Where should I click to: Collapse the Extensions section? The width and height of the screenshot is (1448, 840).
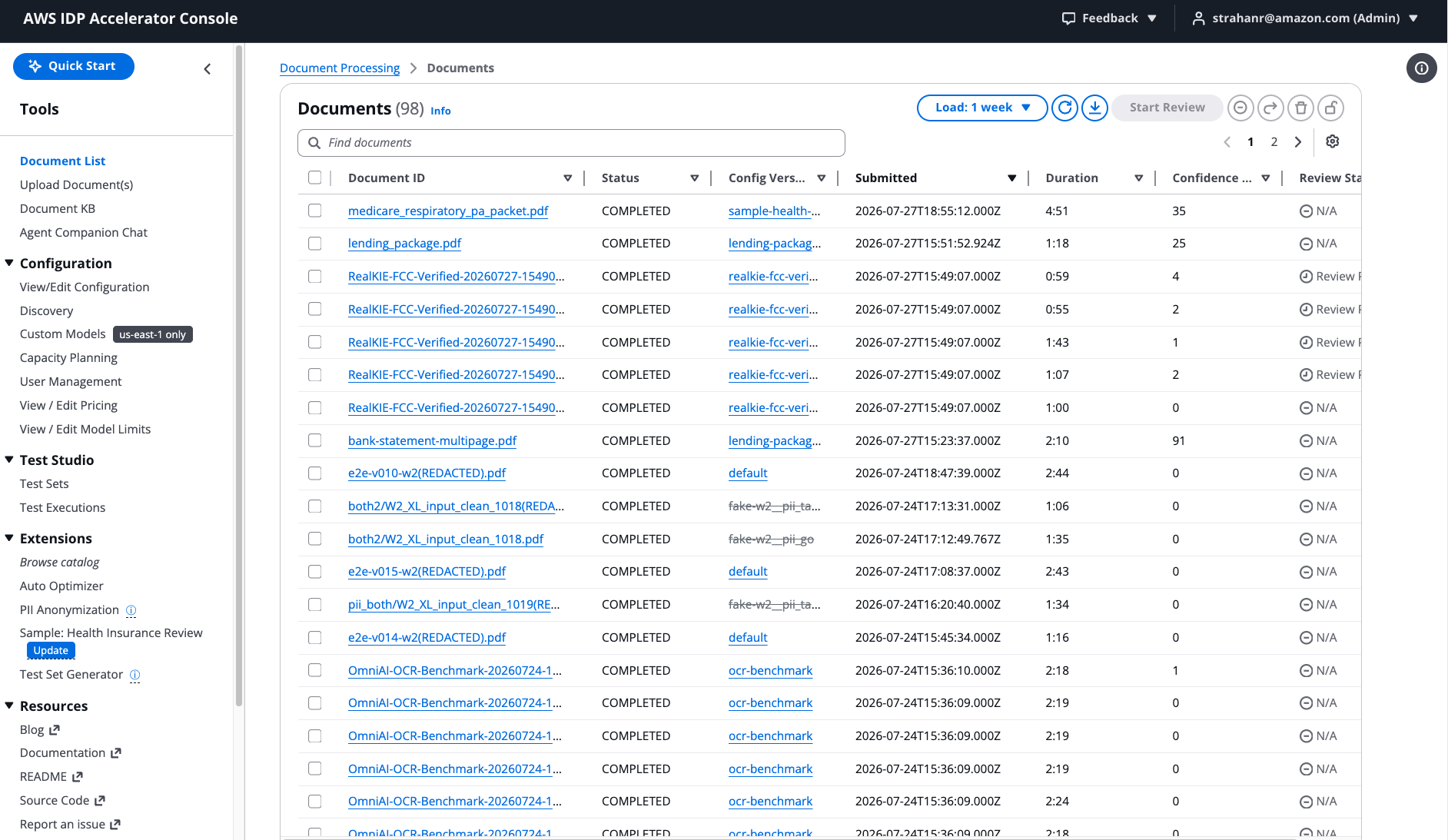[9, 539]
